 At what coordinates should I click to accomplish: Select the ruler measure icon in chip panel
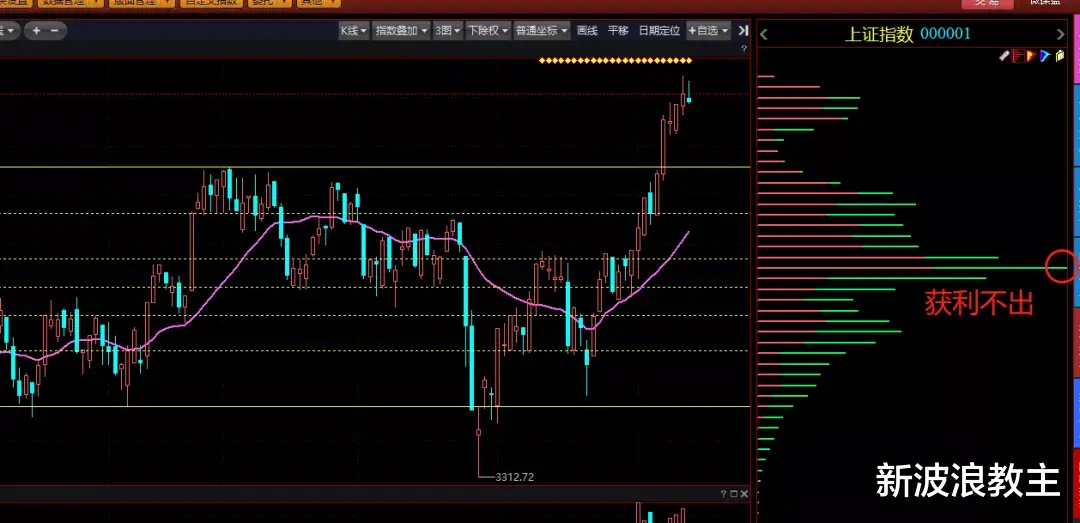pos(1004,57)
